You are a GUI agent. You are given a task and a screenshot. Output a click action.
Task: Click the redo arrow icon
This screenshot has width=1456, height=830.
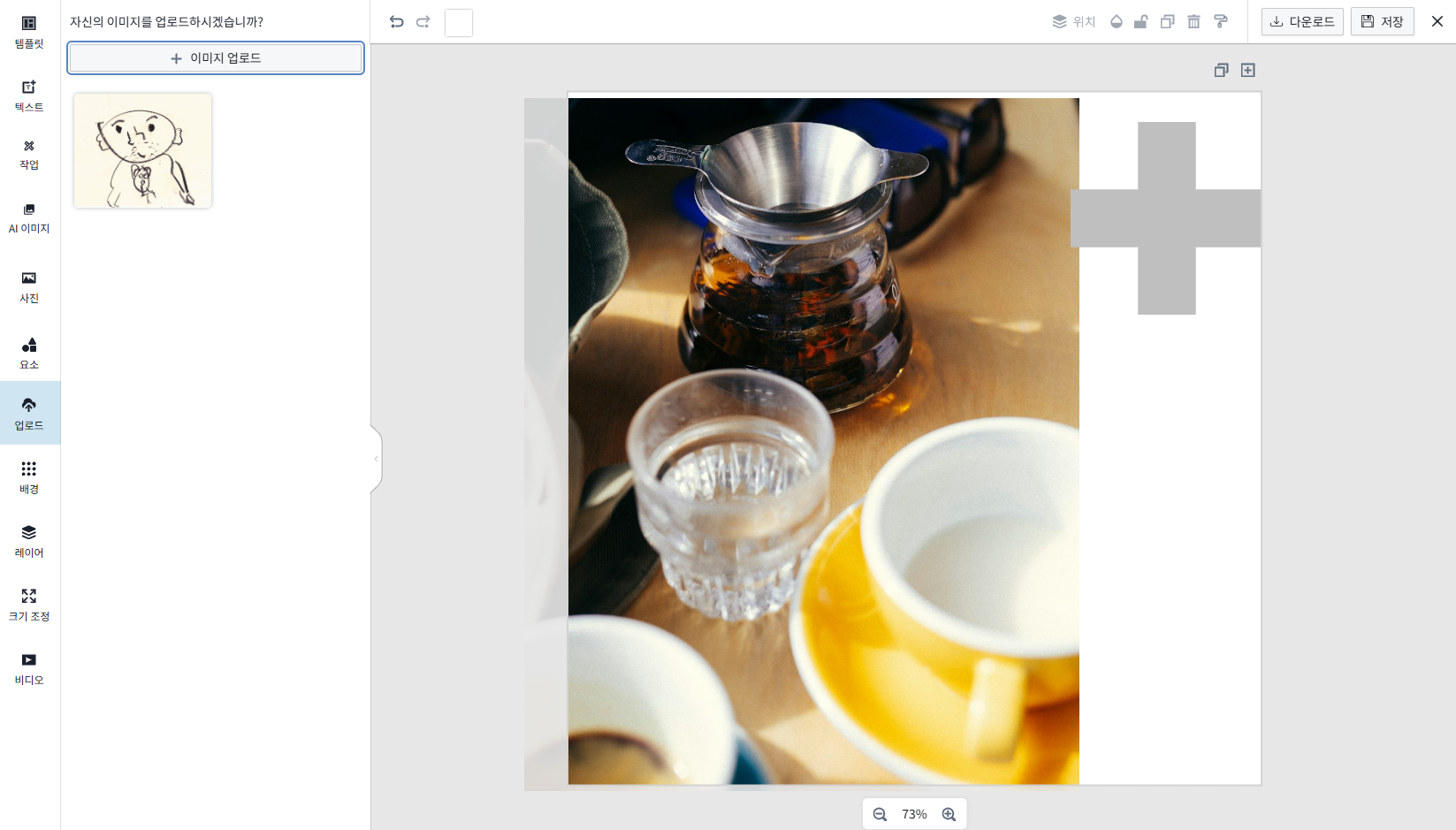[x=423, y=22]
